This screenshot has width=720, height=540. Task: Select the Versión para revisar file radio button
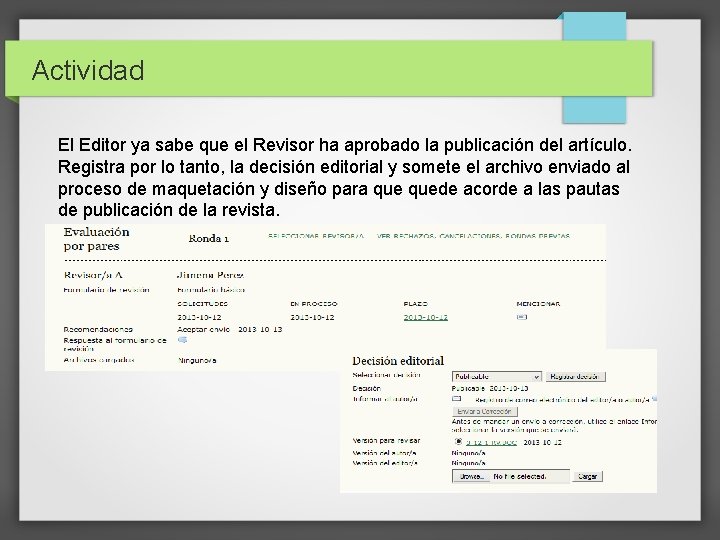(458, 442)
